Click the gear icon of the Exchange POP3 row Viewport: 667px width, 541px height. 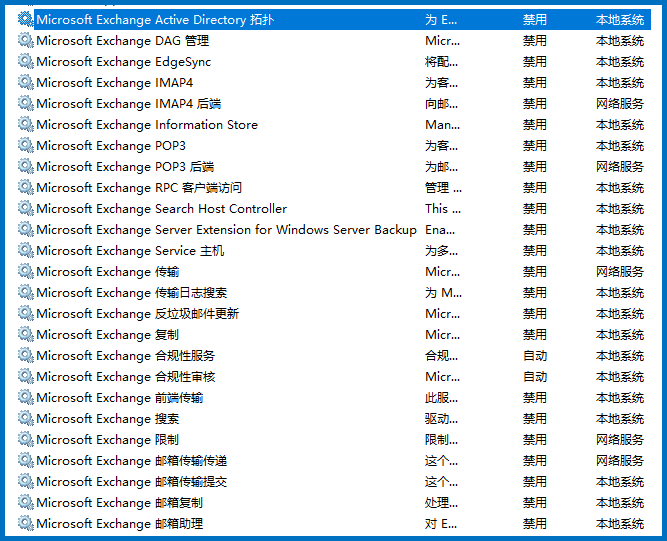pyautogui.click(x=26, y=145)
